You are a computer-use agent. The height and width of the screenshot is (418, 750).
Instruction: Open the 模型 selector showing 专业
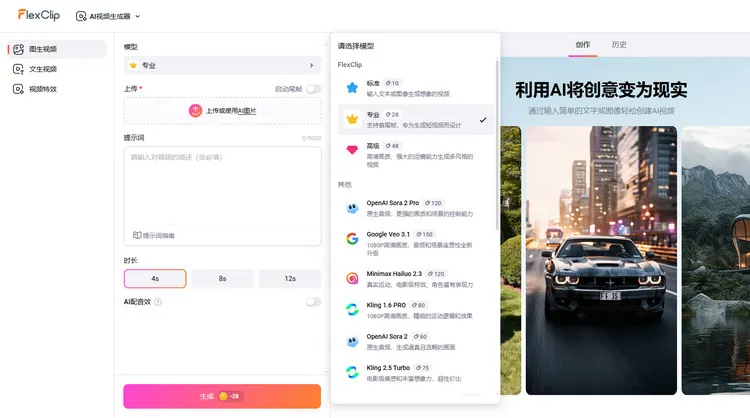pos(222,65)
